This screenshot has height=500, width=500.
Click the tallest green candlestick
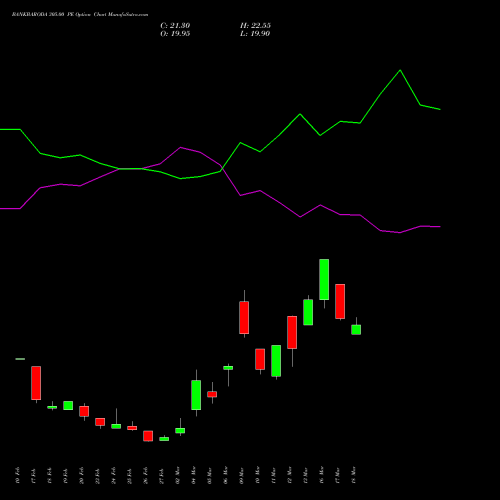point(324,279)
